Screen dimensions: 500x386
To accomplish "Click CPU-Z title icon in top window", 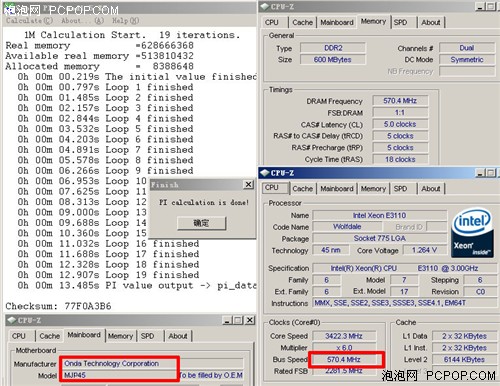I will 265,7.
